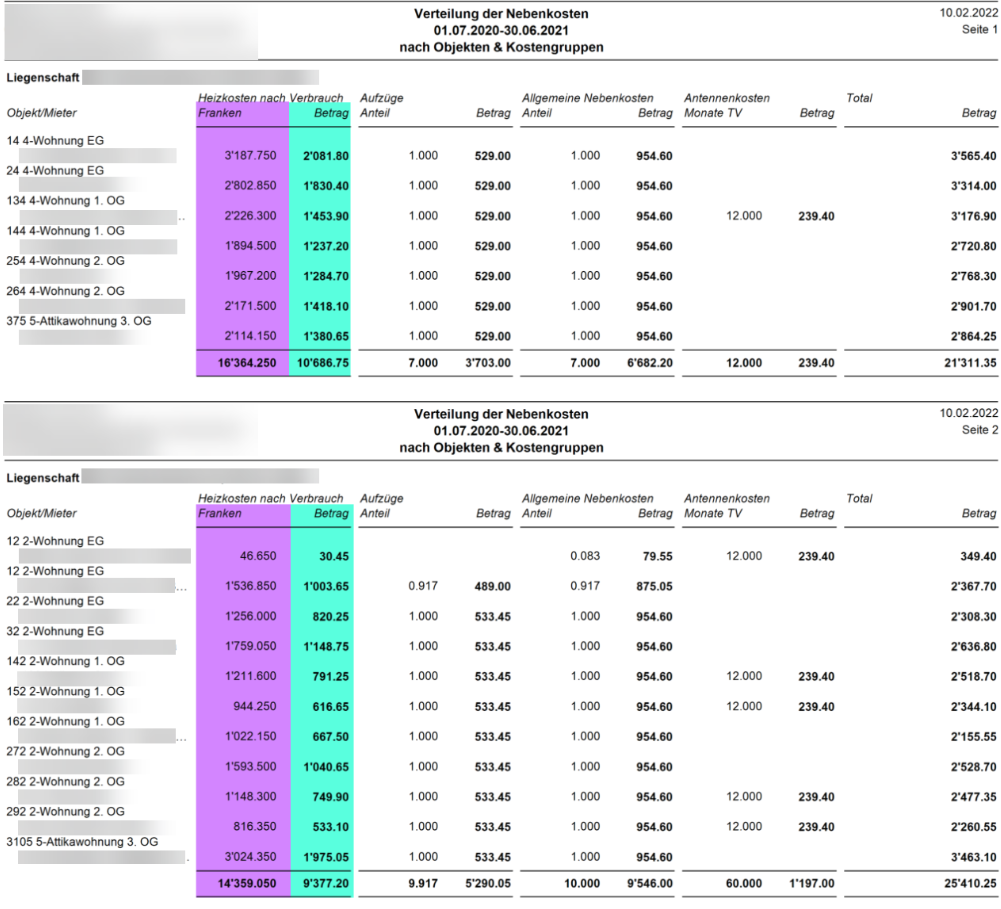
Task: Click the grand total 25'410.25
Action: click(970, 883)
